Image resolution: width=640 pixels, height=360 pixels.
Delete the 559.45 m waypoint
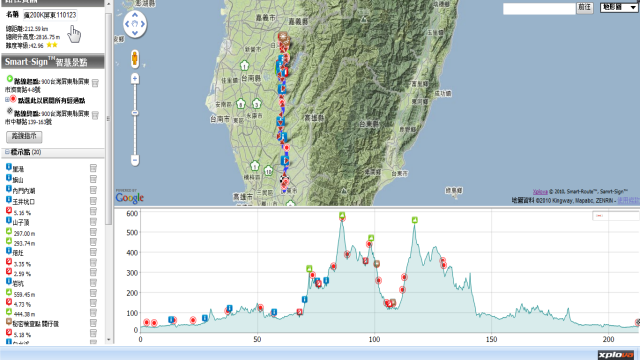tap(93, 293)
